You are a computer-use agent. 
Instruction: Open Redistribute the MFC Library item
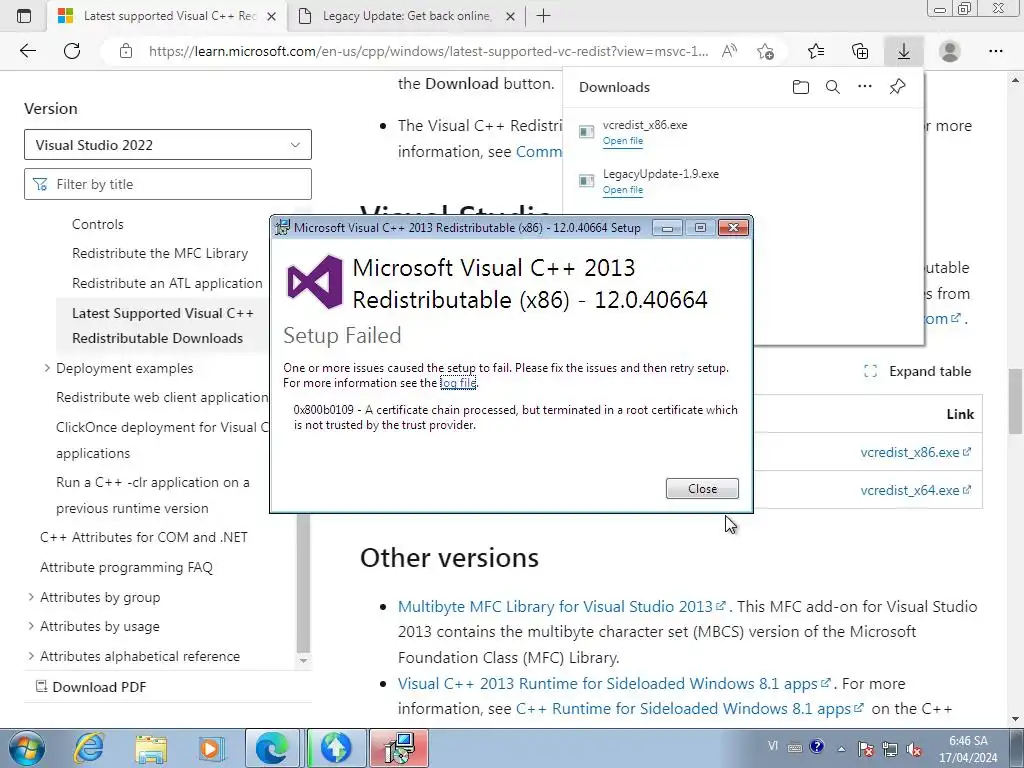(x=160, y=253)
